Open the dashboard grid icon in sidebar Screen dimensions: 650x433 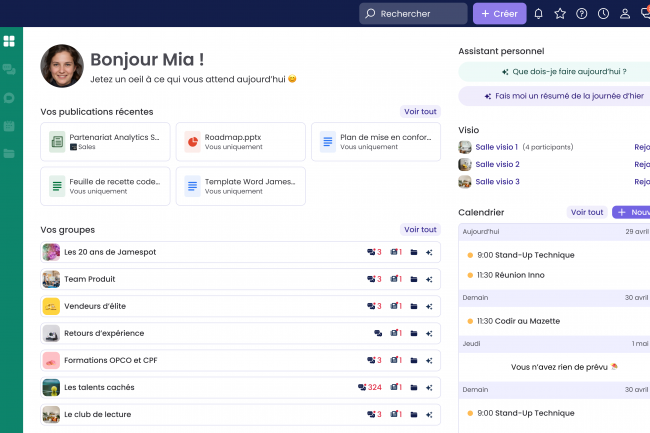pyautogui.click(x=9, y=41)
